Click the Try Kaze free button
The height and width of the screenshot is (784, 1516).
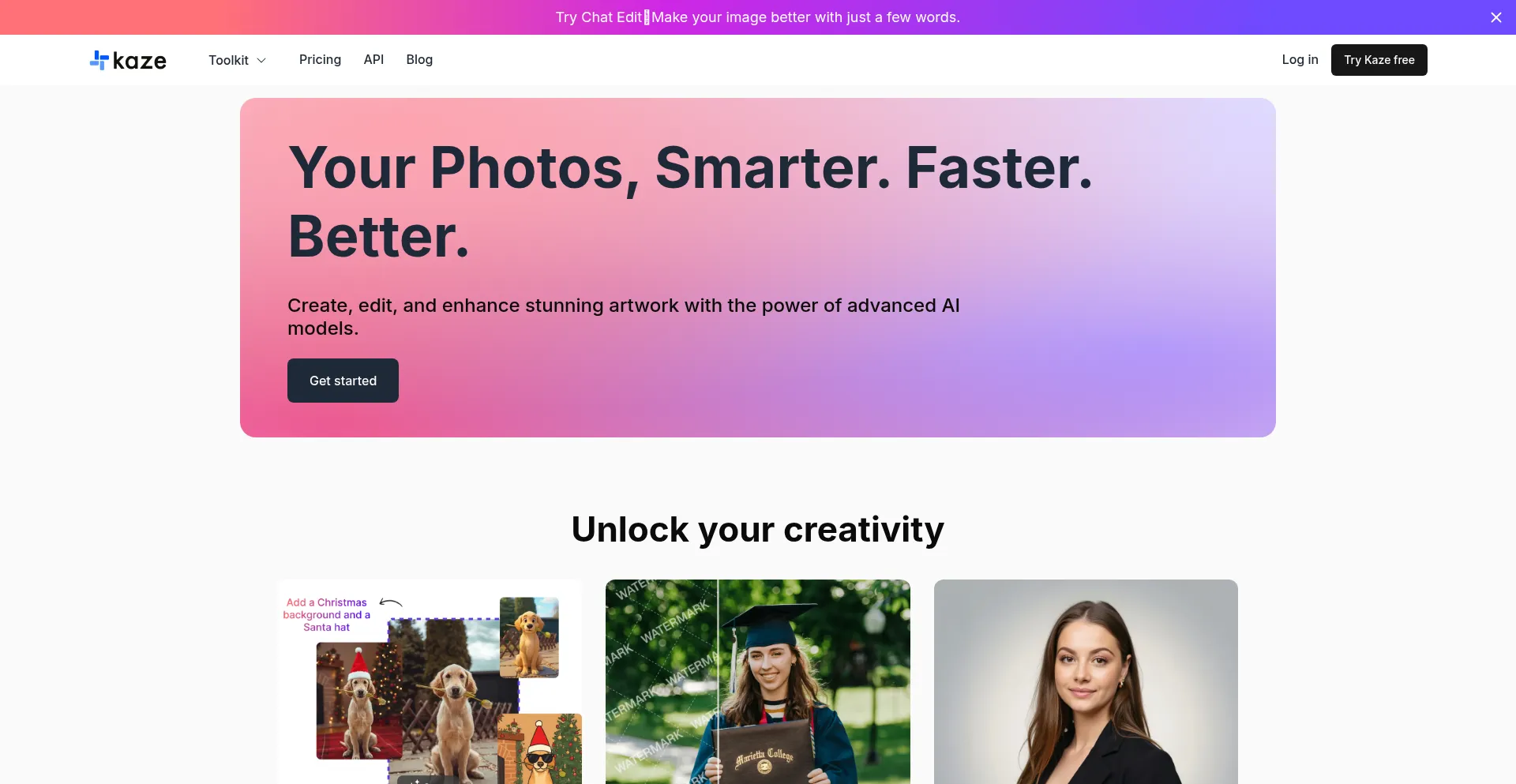coord(1379,60)
